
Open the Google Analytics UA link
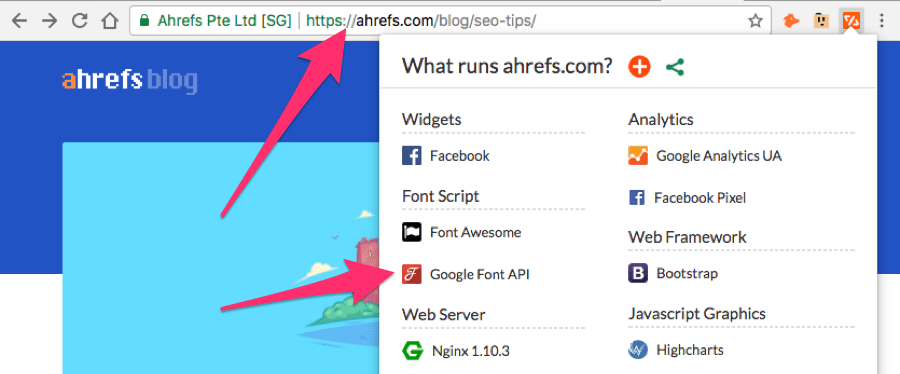point(719,155)
